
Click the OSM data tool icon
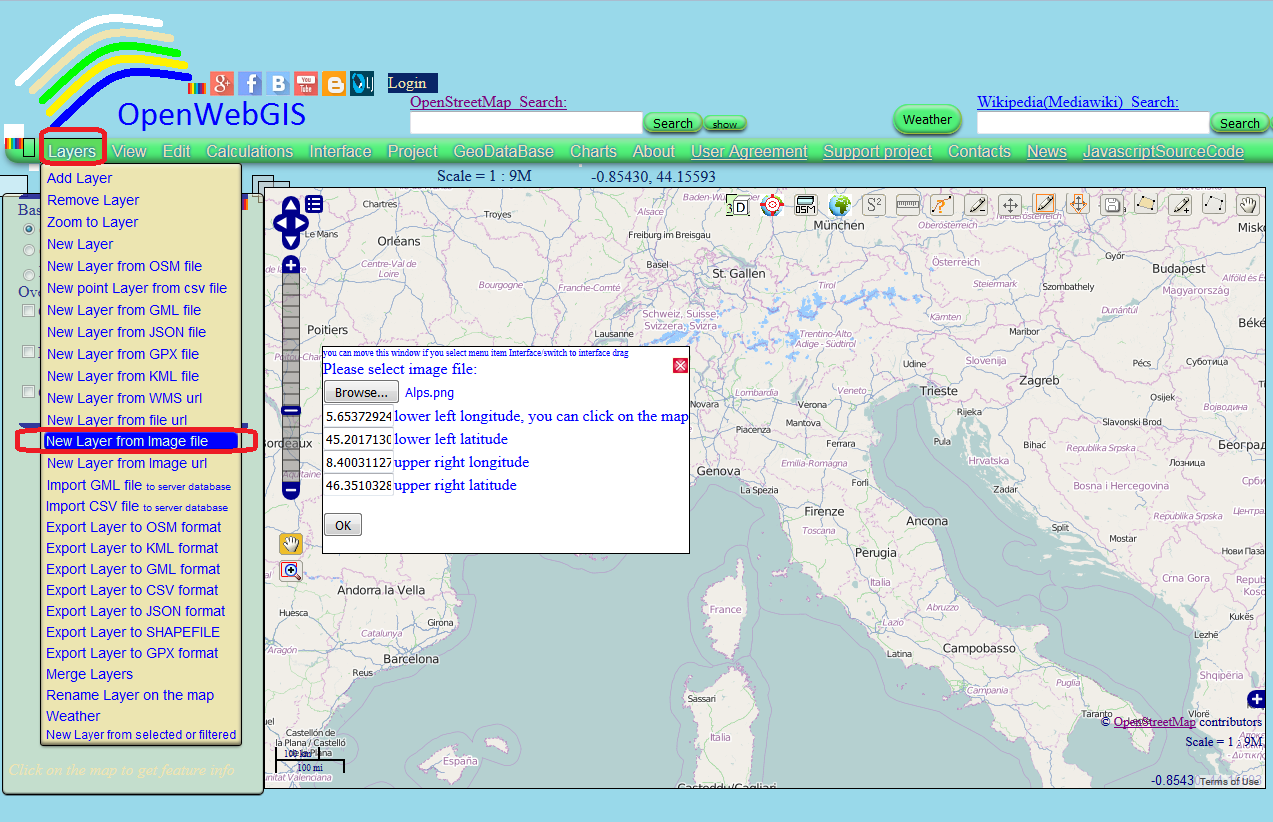tap(805, 205)
